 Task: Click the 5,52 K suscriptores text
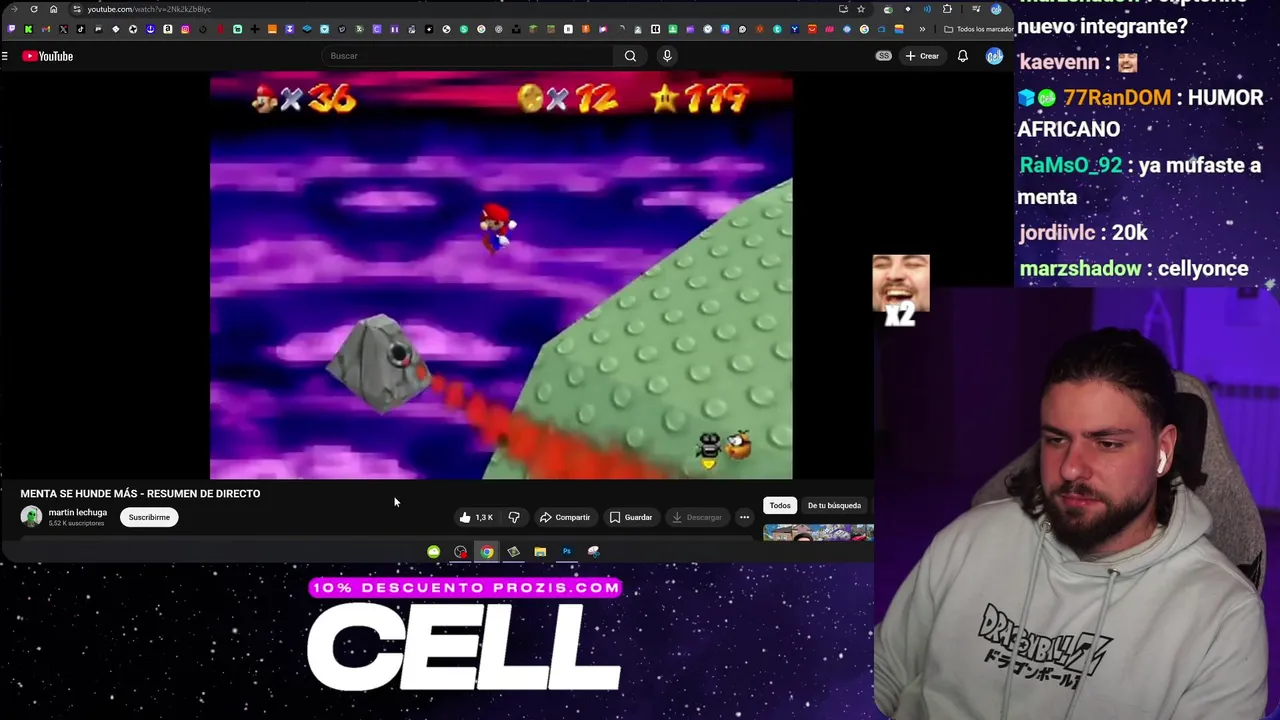click(76, 523)
